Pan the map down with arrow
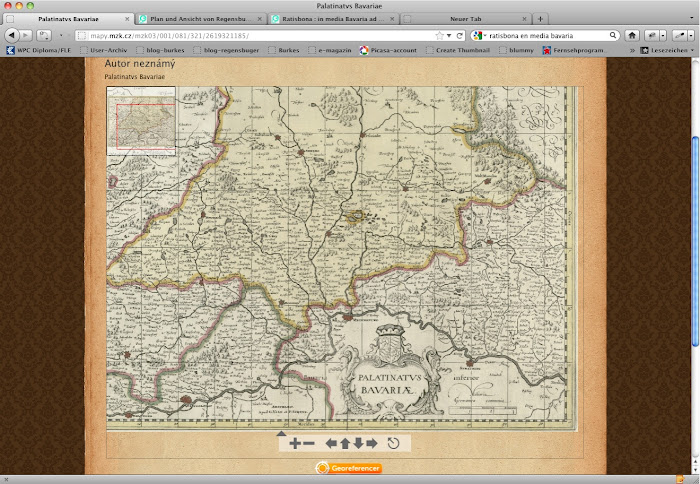Image resolution: width=700 pixels, height=484 pixels. [x=358, y=443]
